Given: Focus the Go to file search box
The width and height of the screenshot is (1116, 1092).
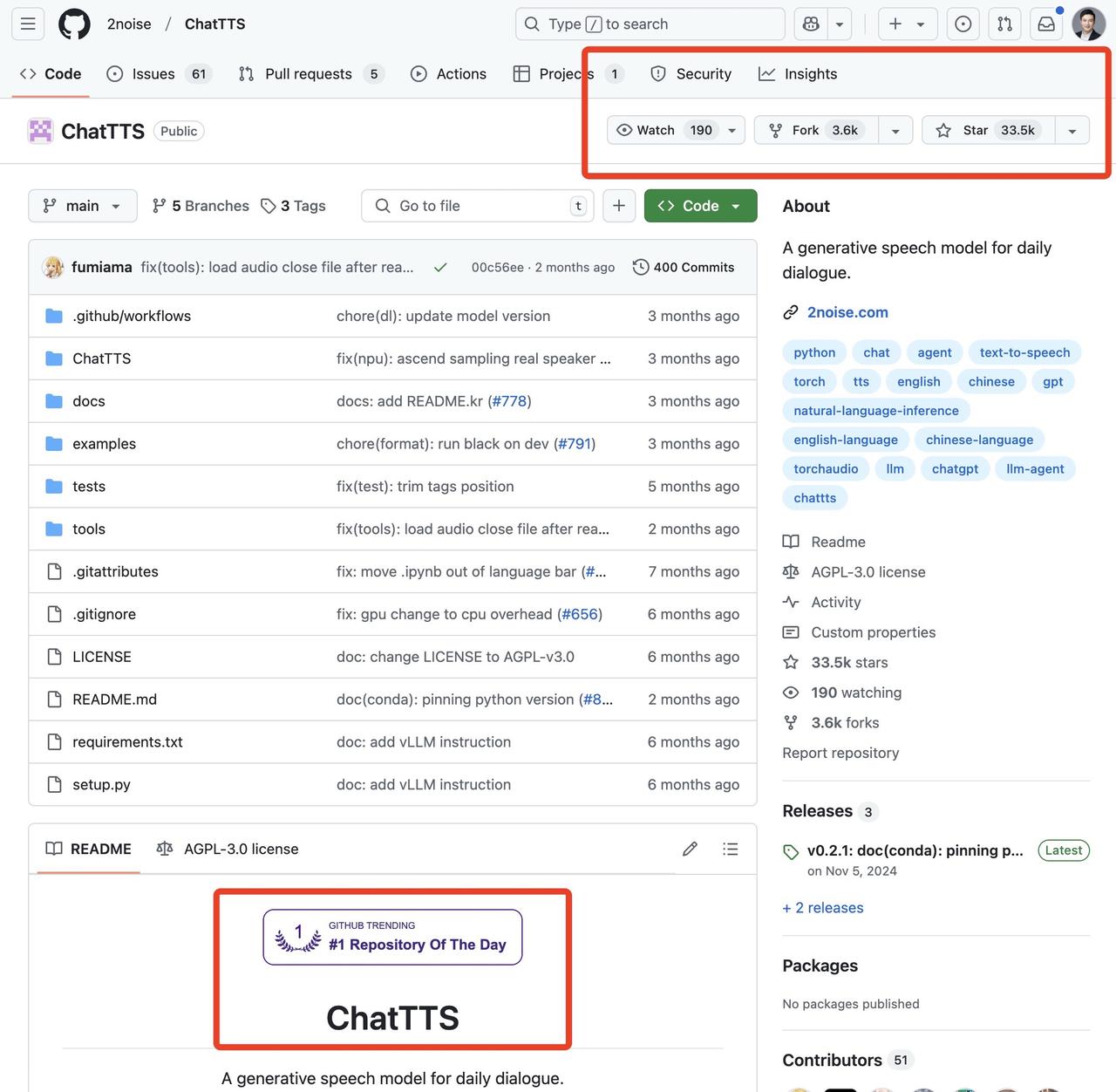Looking at the screenshot, I should point(478,206).
